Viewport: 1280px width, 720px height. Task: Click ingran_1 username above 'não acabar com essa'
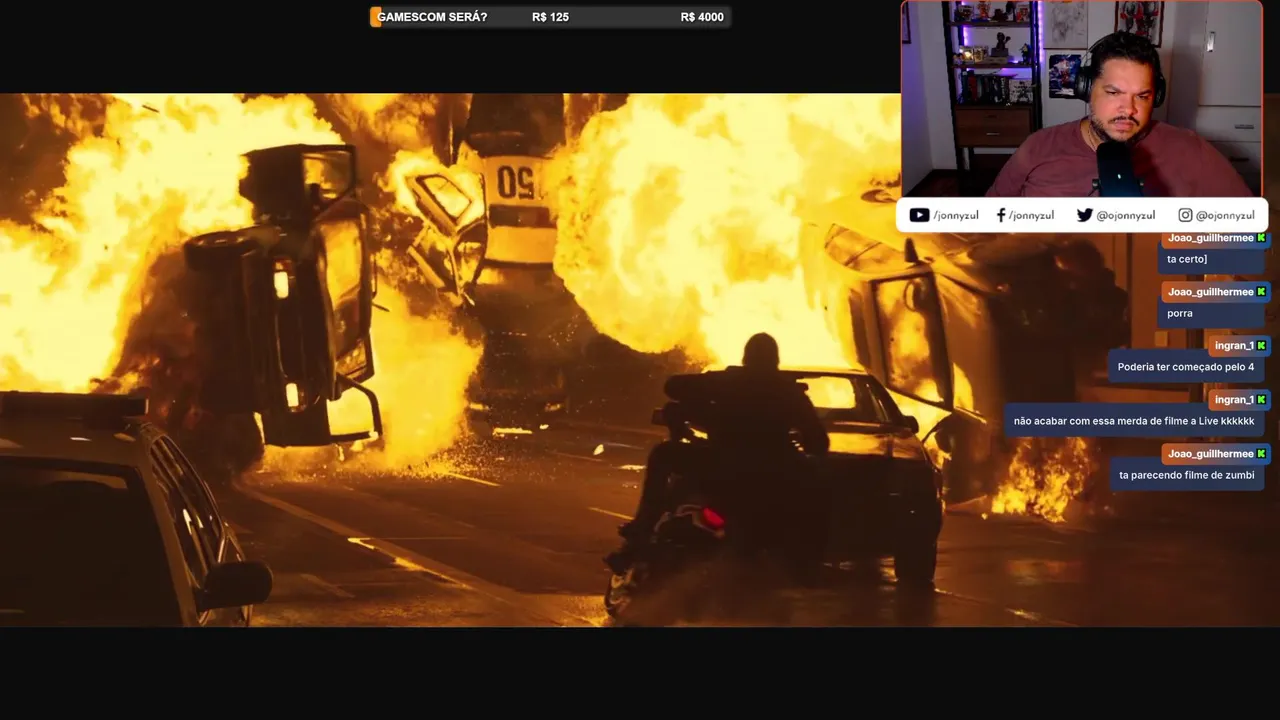[x=1234, y=400]
